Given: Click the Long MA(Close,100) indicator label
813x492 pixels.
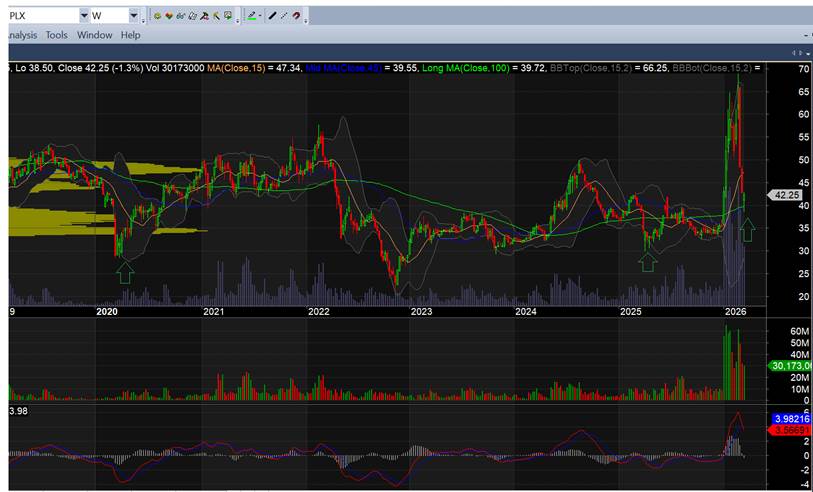Looking at the screenshot, I should coord(464,68).
